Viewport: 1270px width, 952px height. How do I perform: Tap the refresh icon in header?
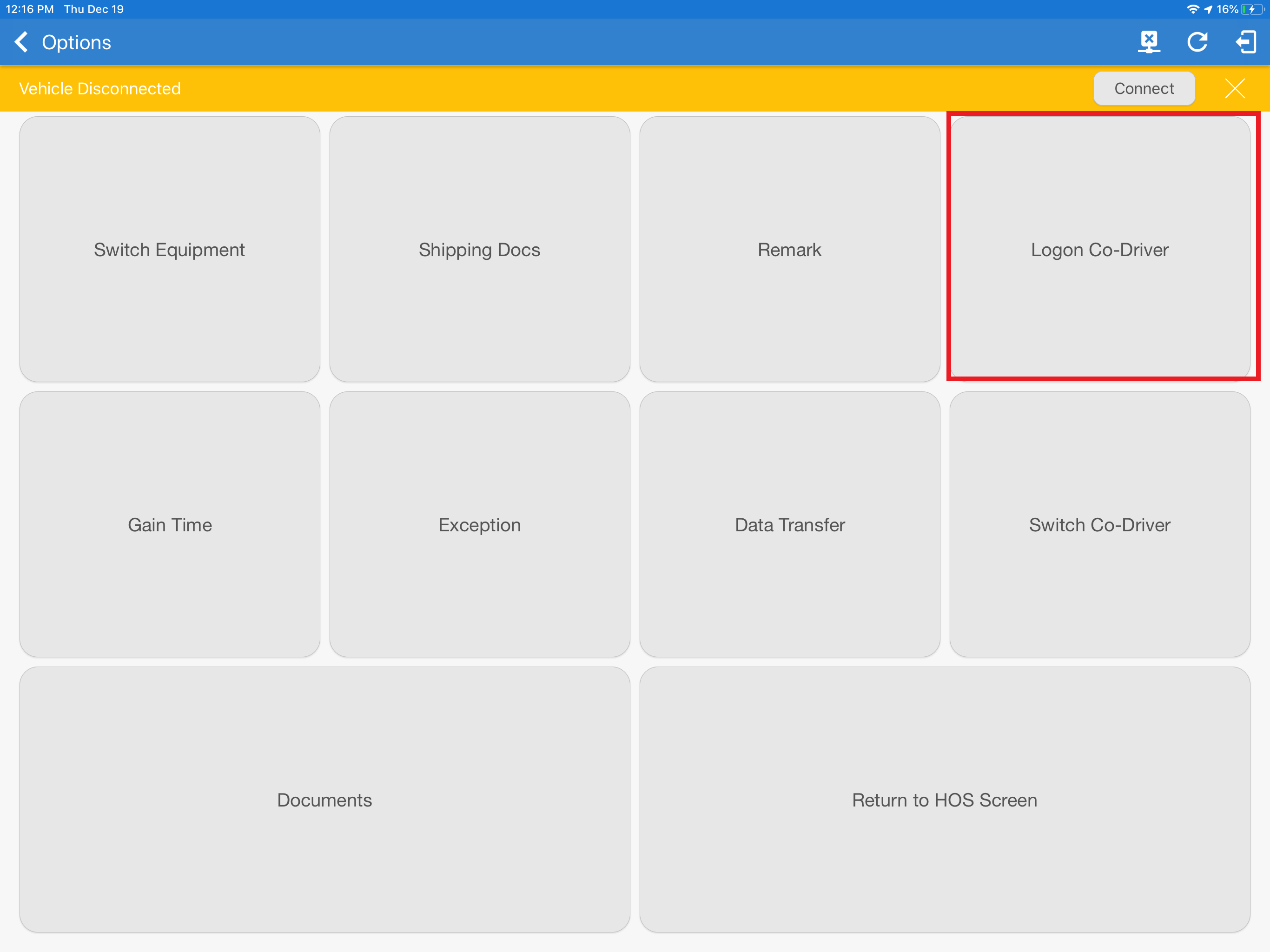tap(1197, 42)
